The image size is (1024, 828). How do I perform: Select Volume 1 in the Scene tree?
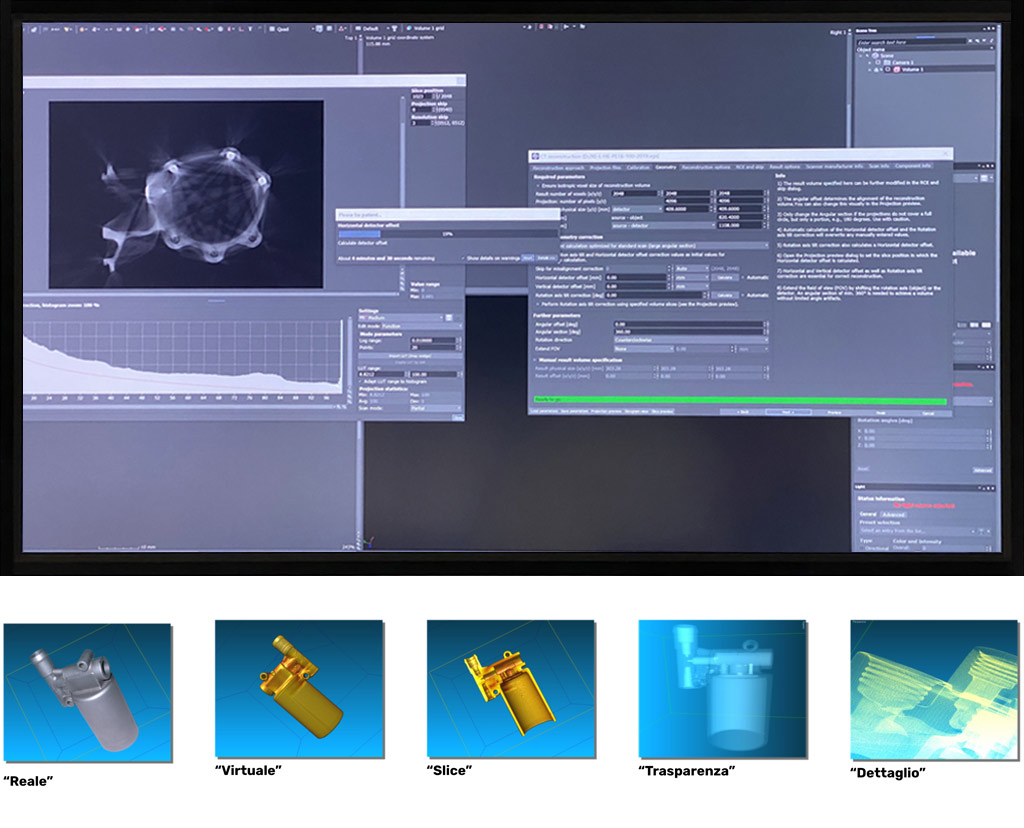pyautogui.click(x=912, y=69)
